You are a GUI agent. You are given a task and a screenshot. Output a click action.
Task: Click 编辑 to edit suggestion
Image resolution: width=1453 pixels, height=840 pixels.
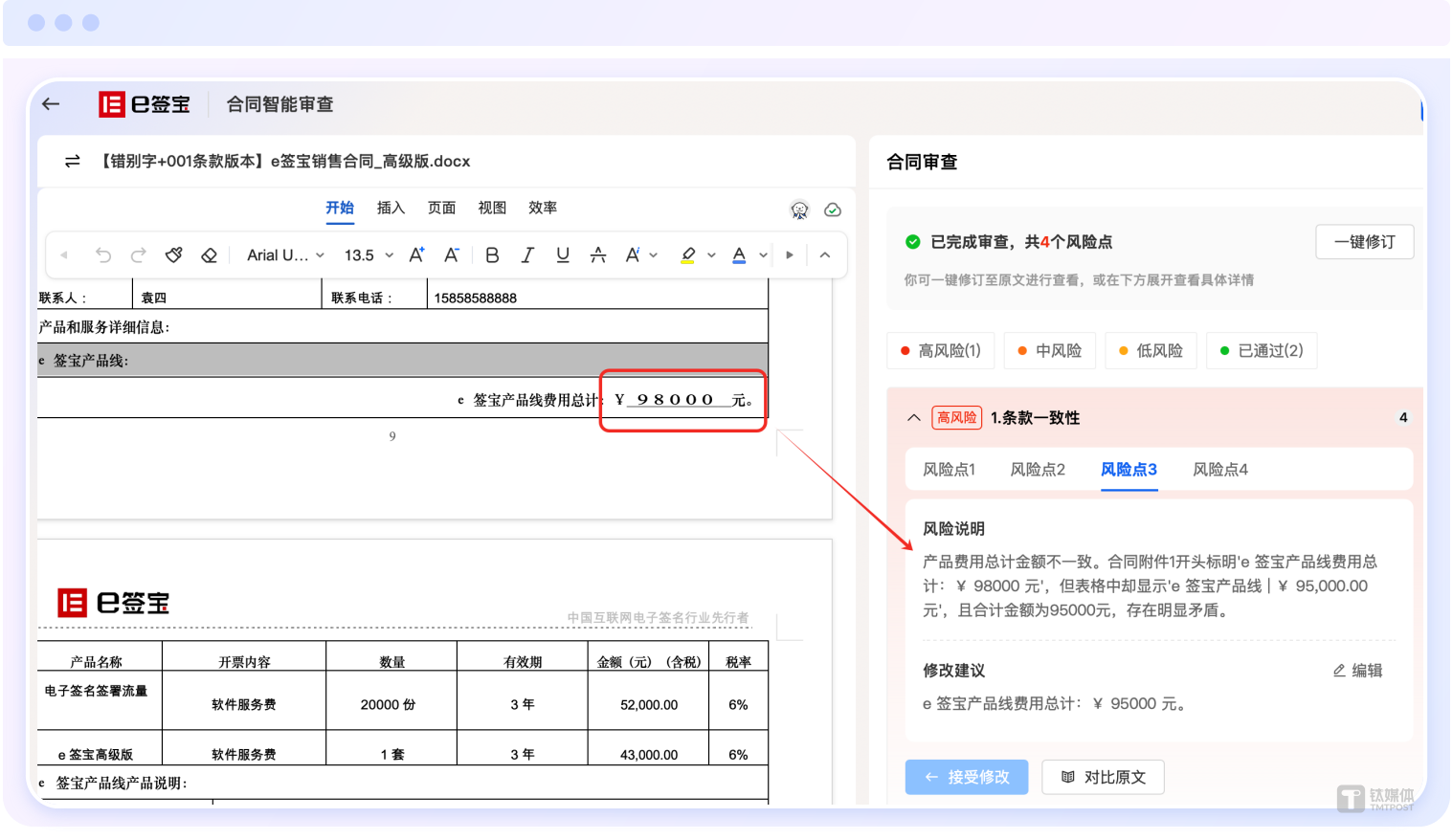tap(1358, 671)
